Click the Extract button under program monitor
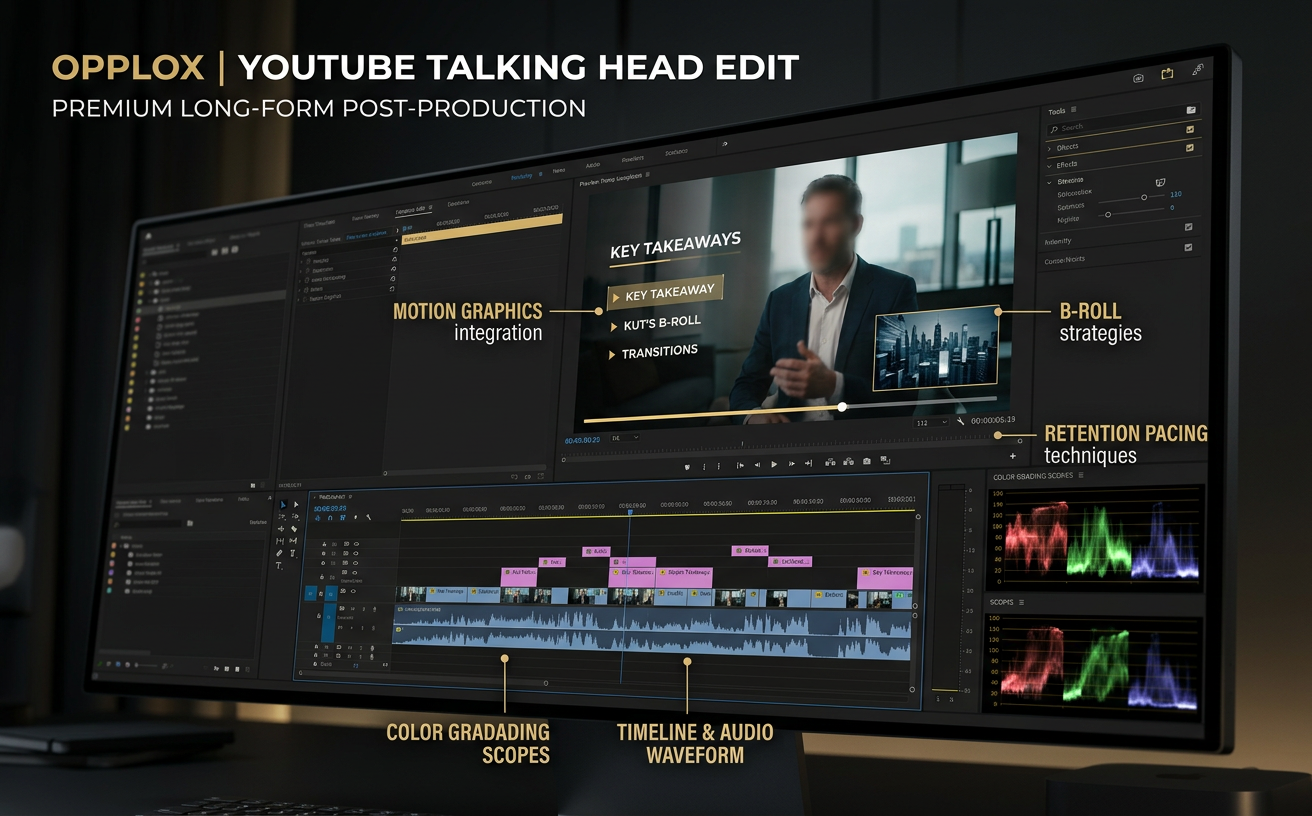 coord(848,462)
